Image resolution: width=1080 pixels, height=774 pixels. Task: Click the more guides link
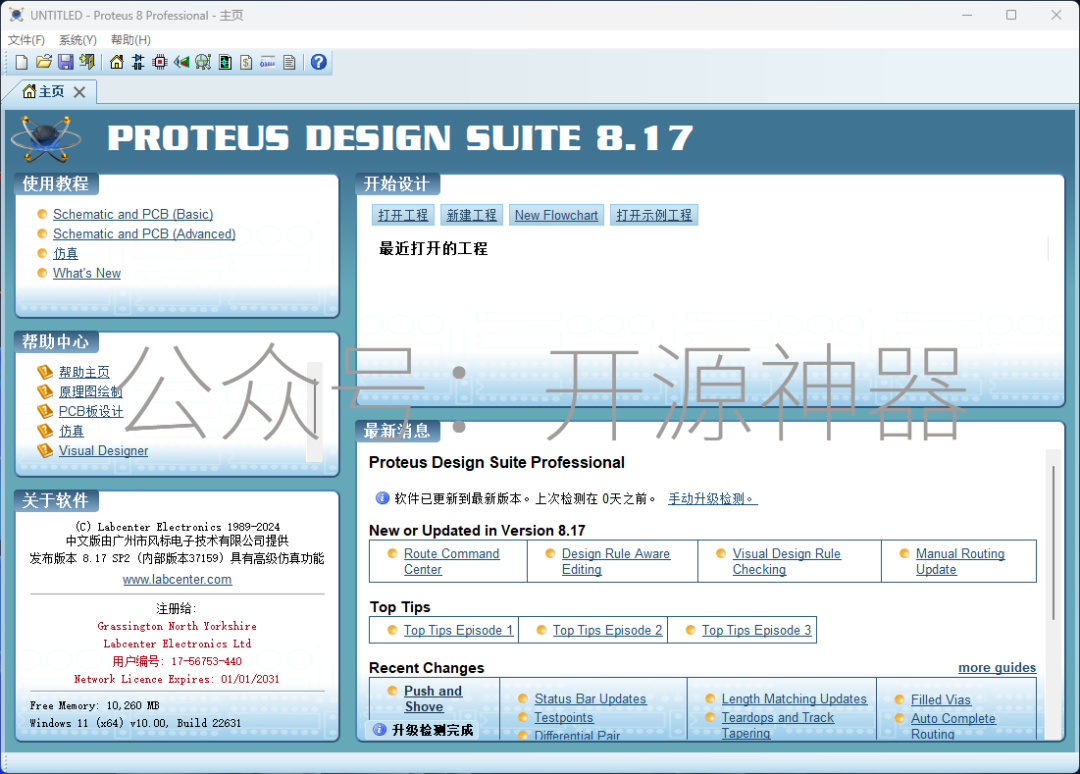997,667
